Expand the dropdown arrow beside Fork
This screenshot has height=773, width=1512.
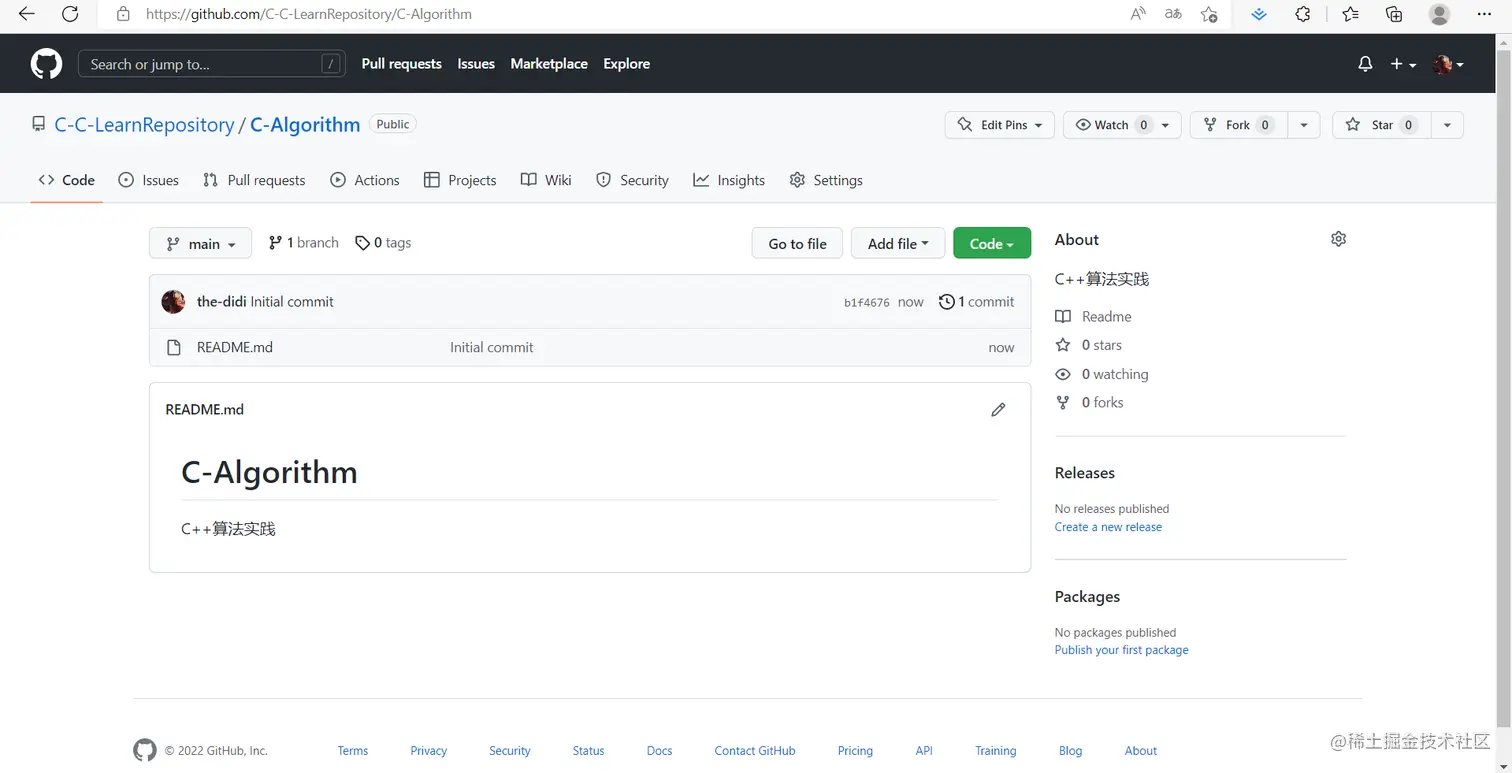(1304, 125)
